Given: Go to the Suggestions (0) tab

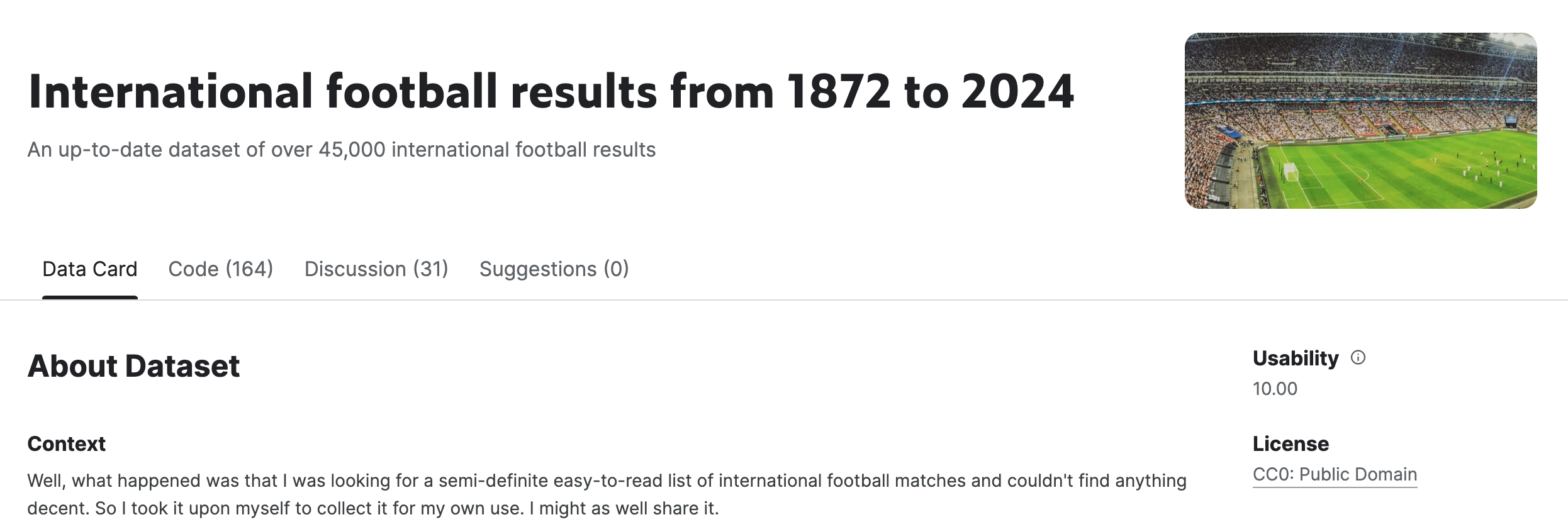Looking at the screenshot, I should point(554,269).
